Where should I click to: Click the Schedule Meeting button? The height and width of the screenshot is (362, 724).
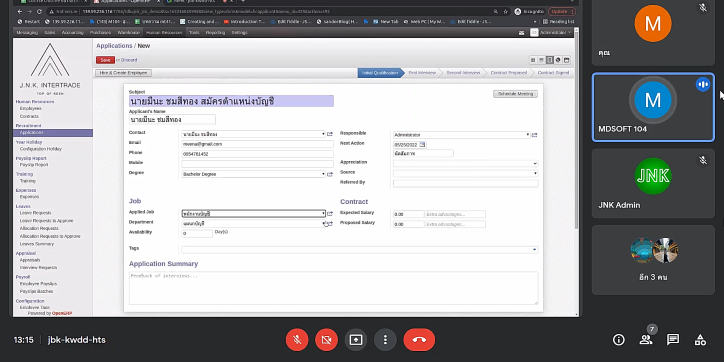click(x=515, y=94)
